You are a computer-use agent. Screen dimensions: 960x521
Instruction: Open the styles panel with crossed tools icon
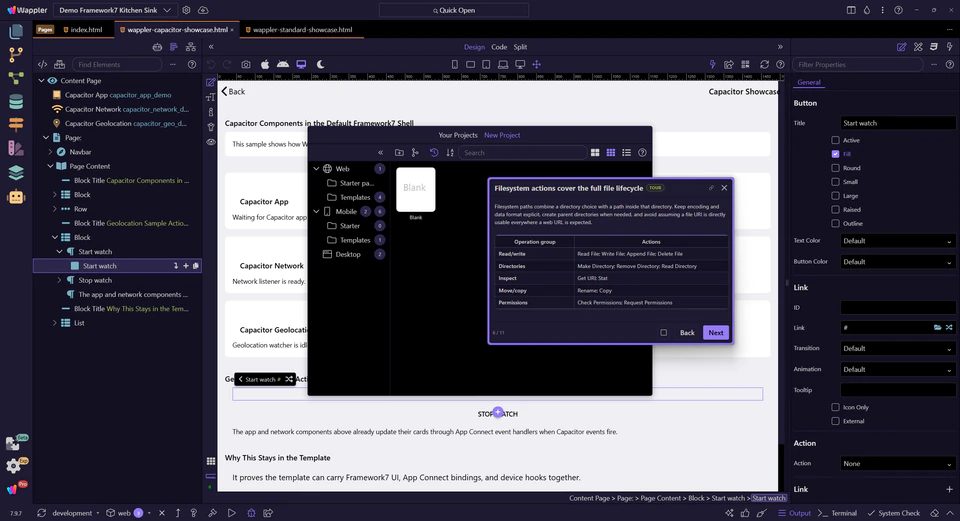918,47
